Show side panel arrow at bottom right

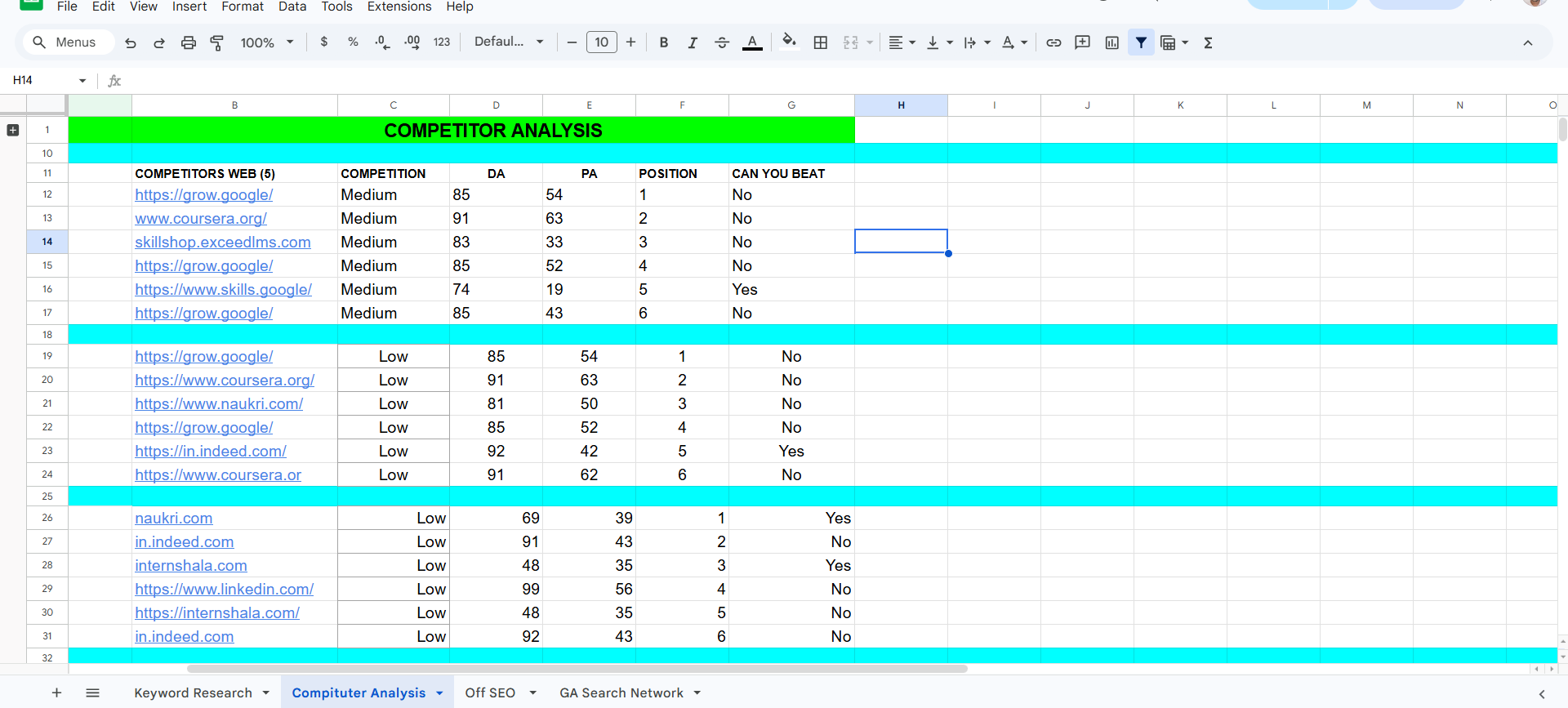(1542, 693)
